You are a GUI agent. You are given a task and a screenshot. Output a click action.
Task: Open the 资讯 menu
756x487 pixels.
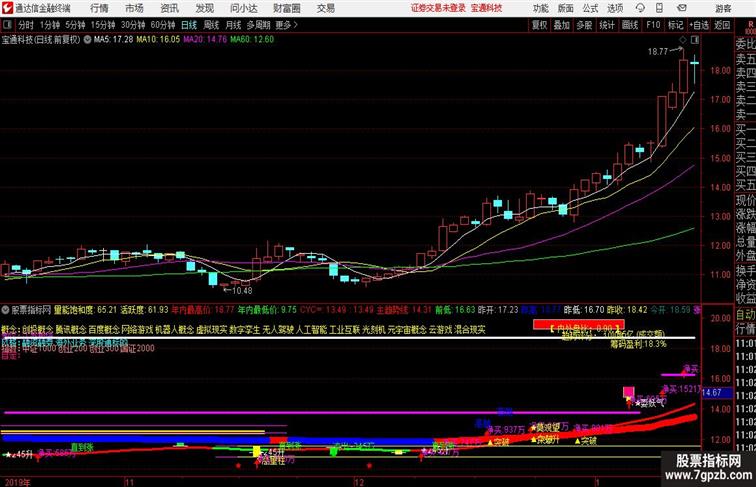point(169,8)
